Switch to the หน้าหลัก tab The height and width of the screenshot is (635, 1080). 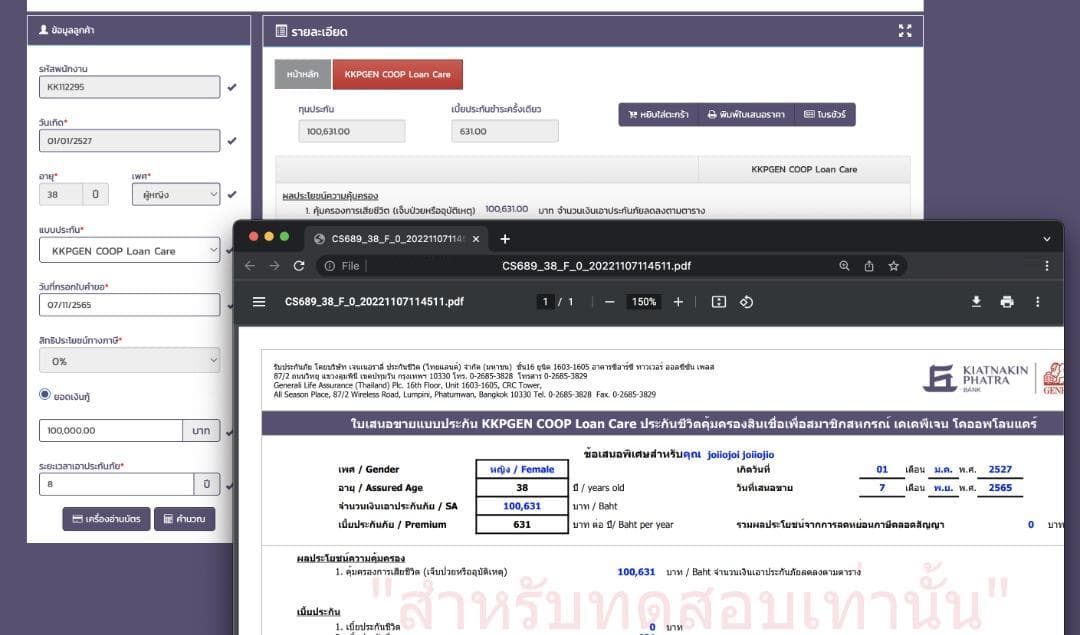pyautogui.click(x=303, y=75)
